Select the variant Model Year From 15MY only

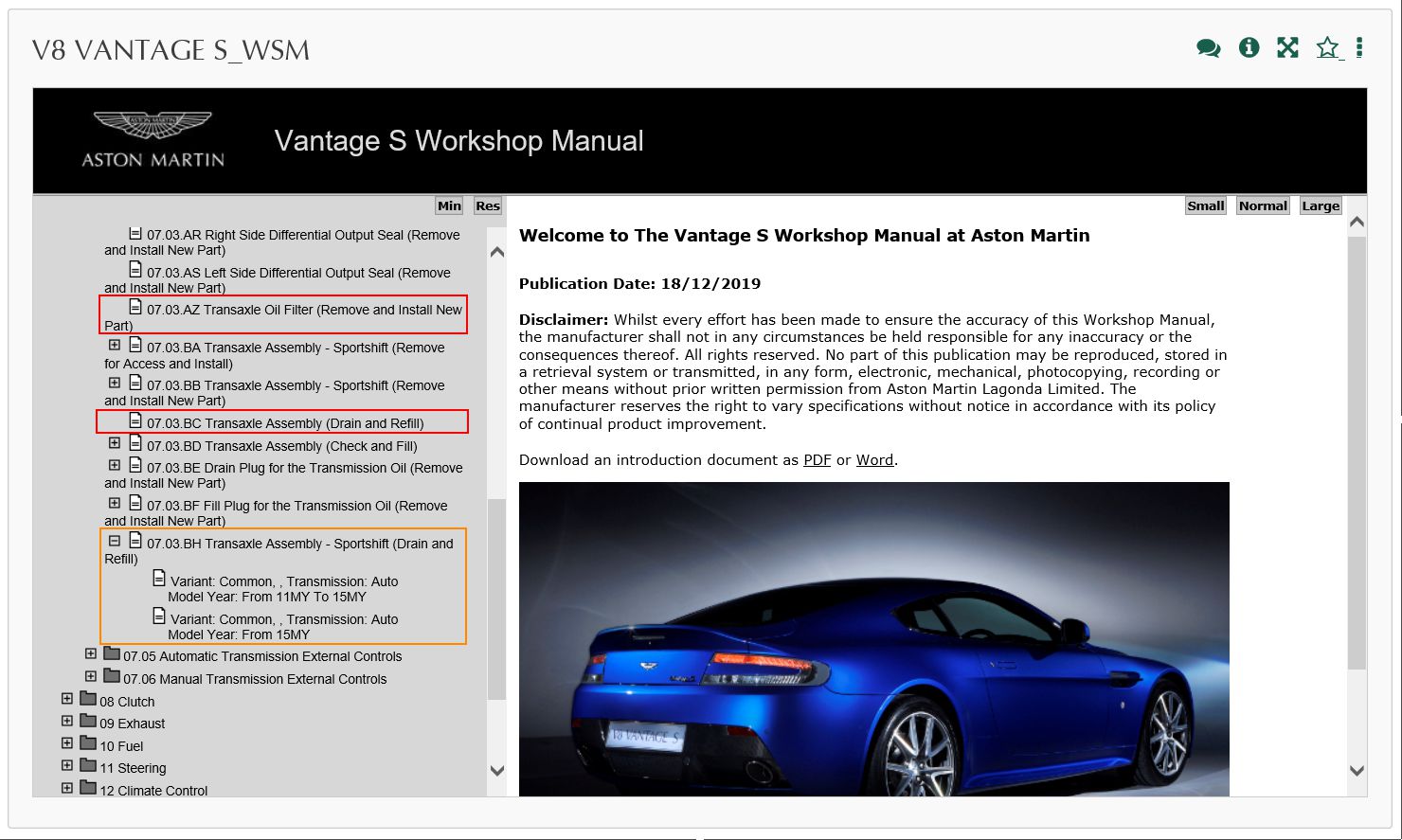click(283, 627)
